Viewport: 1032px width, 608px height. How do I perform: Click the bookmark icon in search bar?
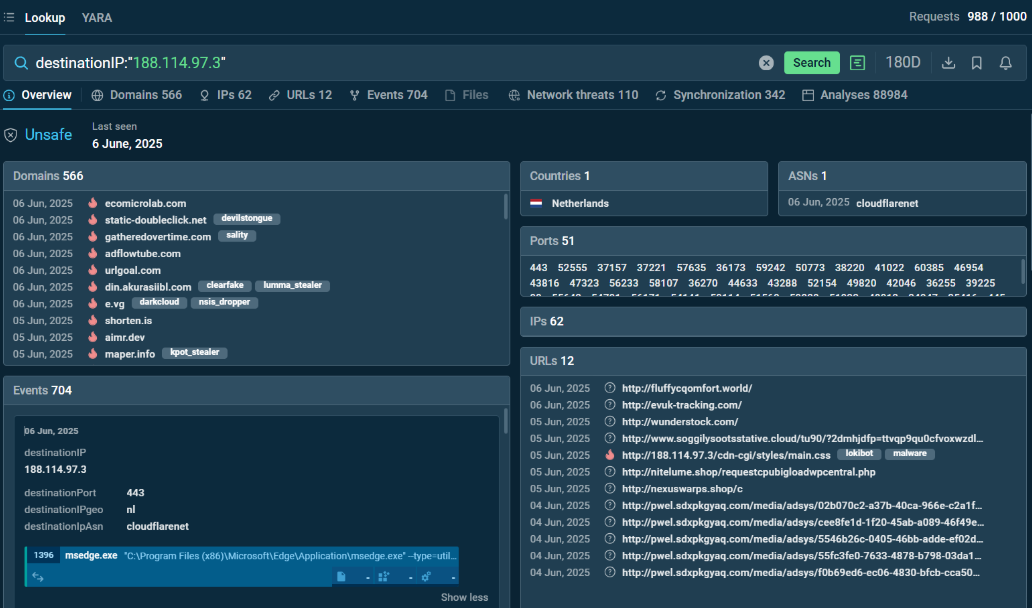(977, 63)
